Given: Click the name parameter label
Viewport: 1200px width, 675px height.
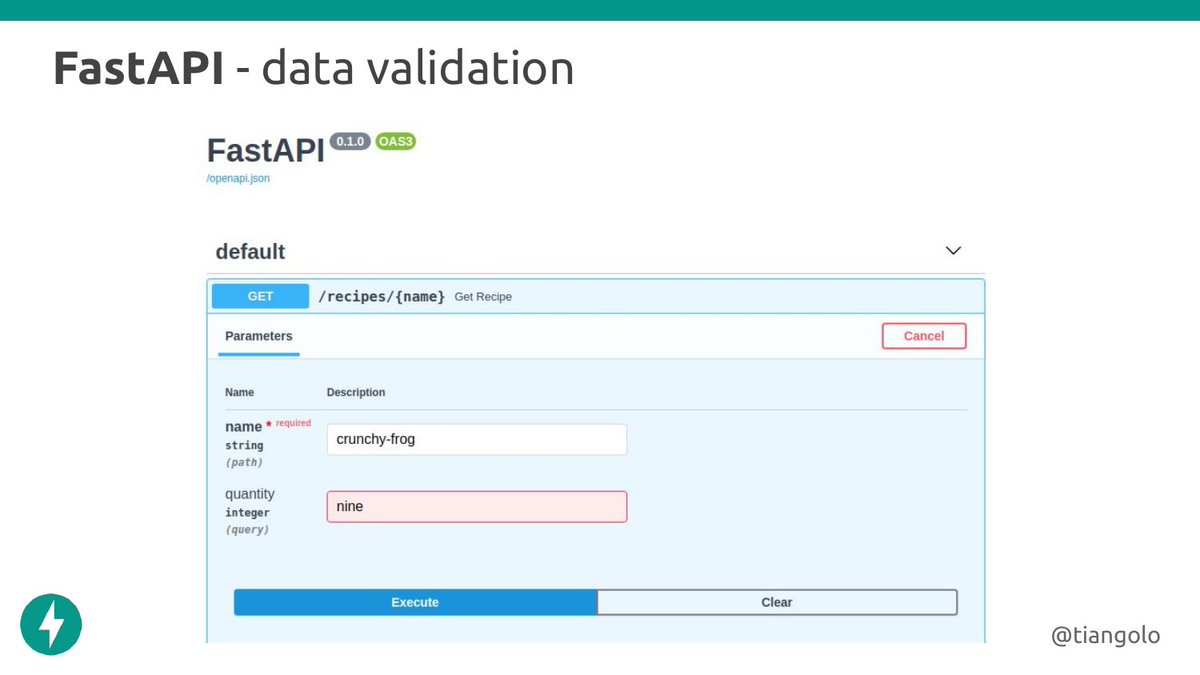Looking at the screenshot, I should point(243,427).
